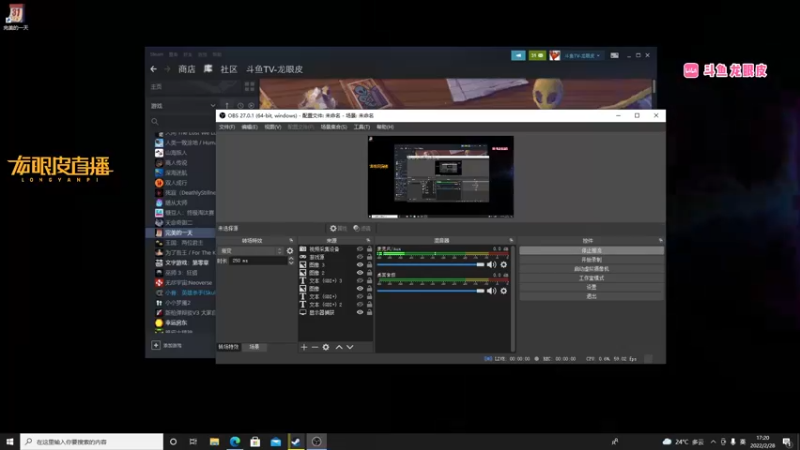800x450 pixels.
Task: Pop out the sources dock
Action: (368, 240)
